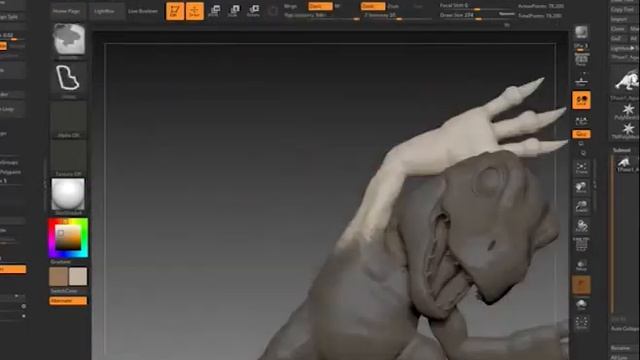
Task: Click the Rotate view icon on right shelf
Action: coord(581,226)
